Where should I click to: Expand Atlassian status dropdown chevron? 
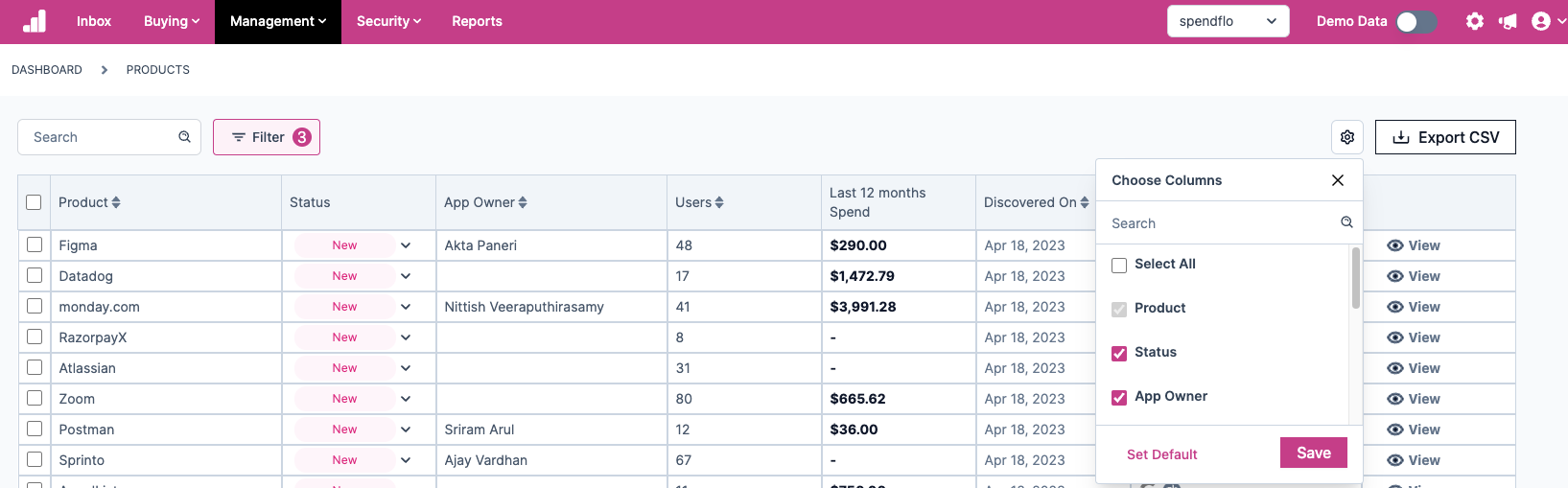click(x=406, y=368)
